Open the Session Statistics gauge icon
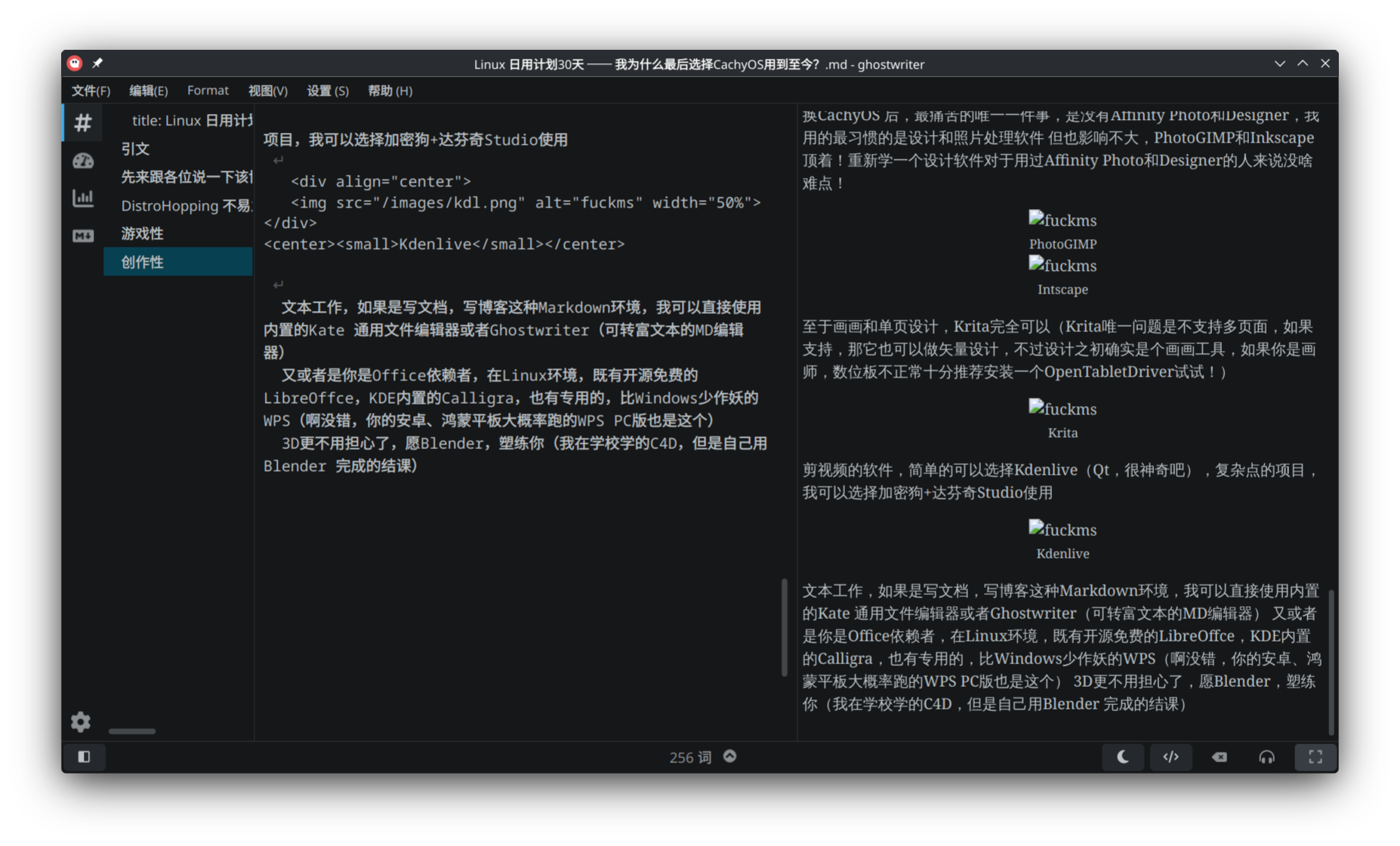The height and width of the screenshot is (846, 1400). 83,161
